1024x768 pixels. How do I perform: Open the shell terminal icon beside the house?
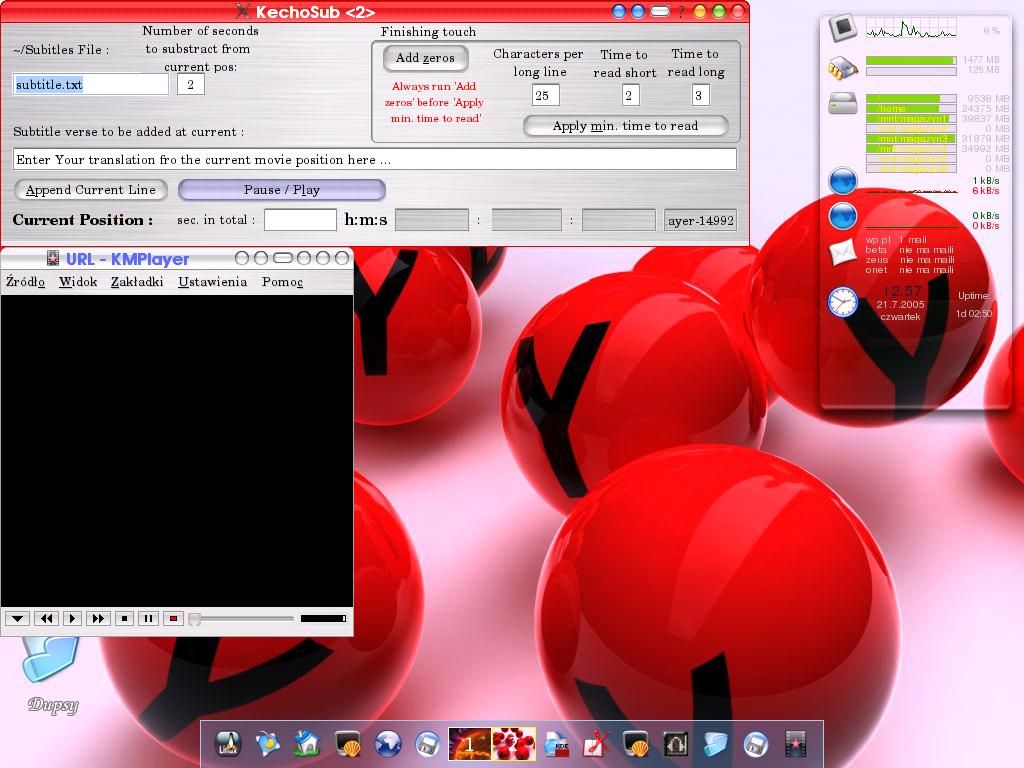click(348, 743)
